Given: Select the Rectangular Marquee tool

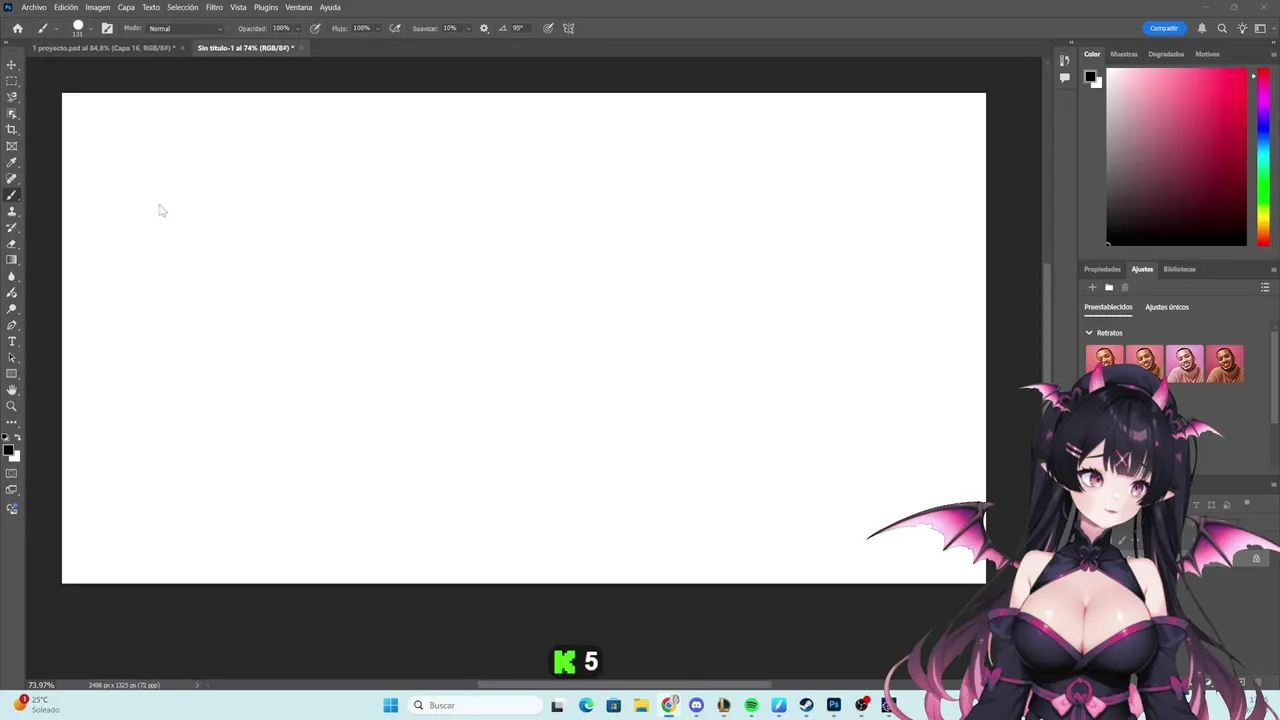Looking at the screenshot, I should [x=12, y=81].
